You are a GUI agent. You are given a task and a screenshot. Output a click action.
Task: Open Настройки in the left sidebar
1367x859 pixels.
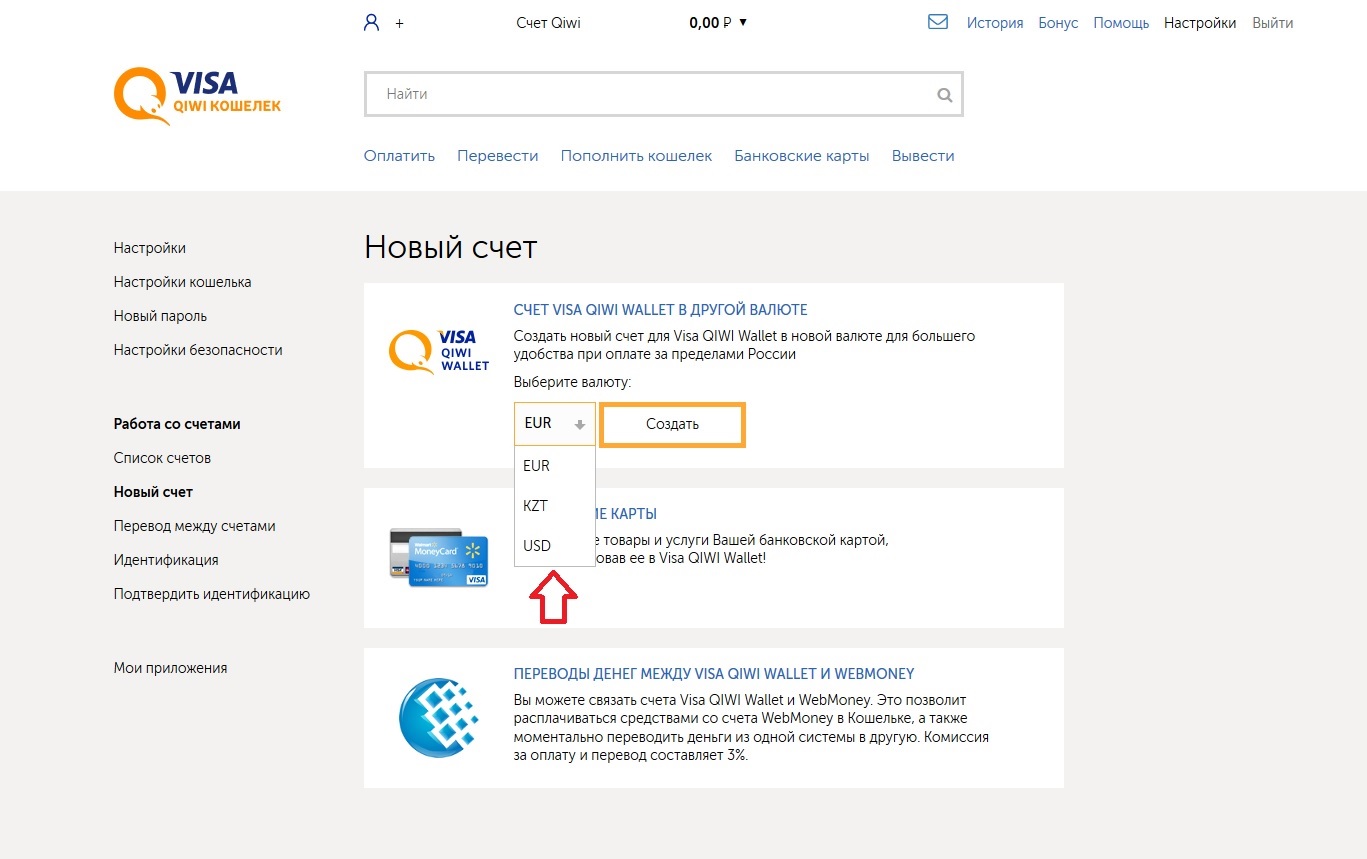pyautogui.click(x=150, y=248)
